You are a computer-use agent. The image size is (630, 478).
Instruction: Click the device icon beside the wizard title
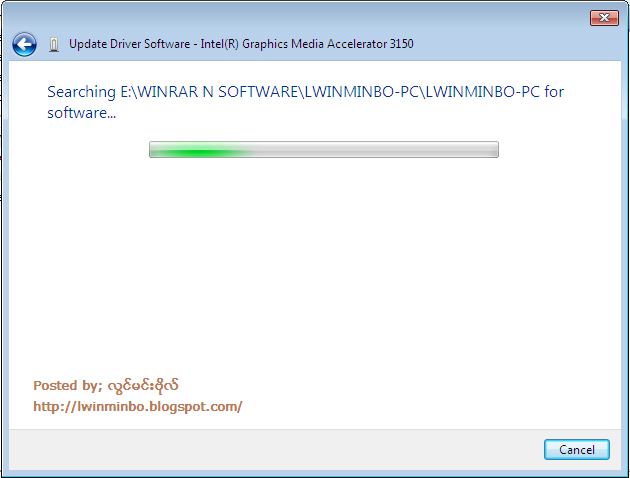pos(54,44)
